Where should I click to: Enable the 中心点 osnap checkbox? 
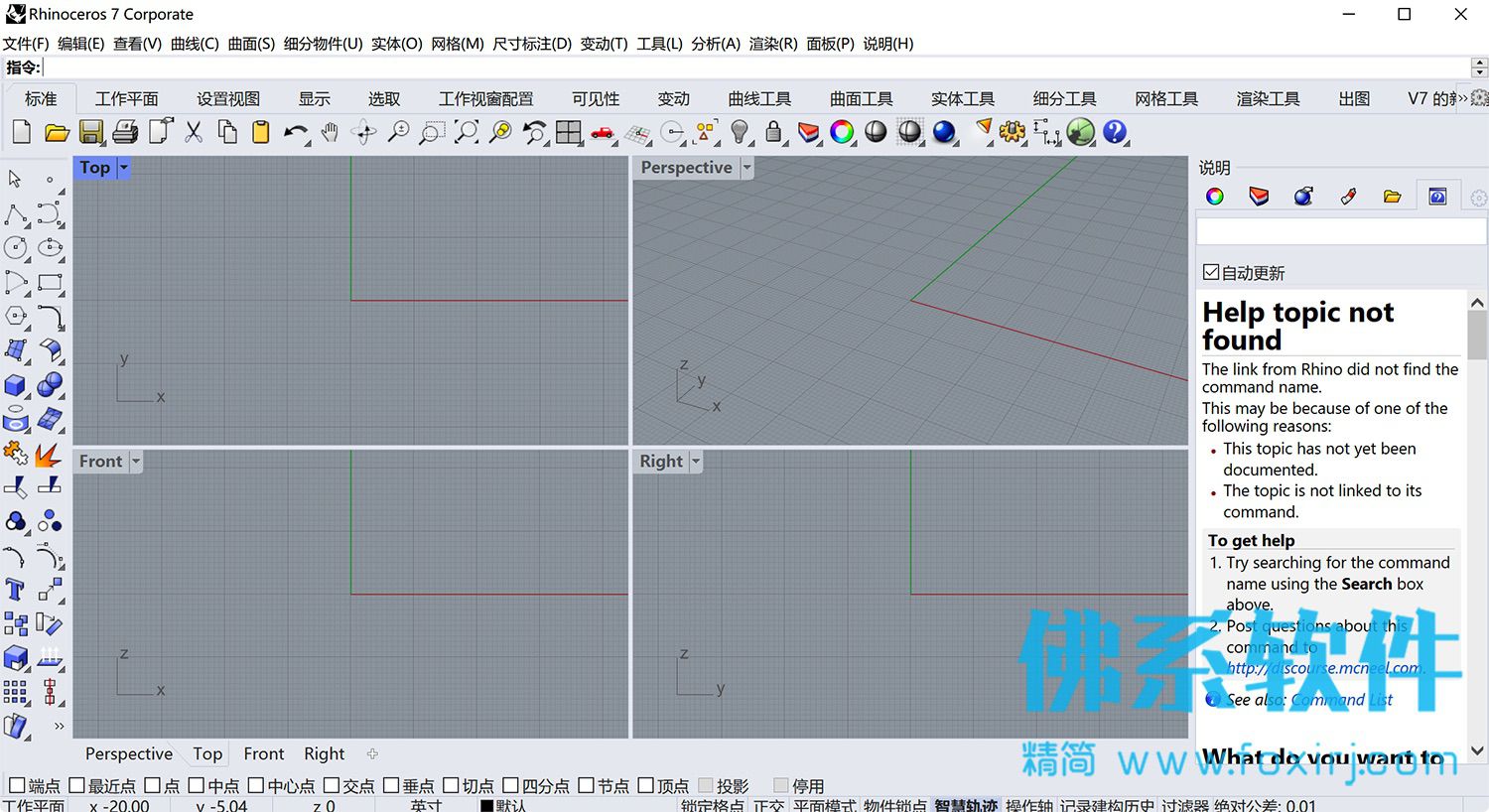pyautogui.click(x=256, y=785)
